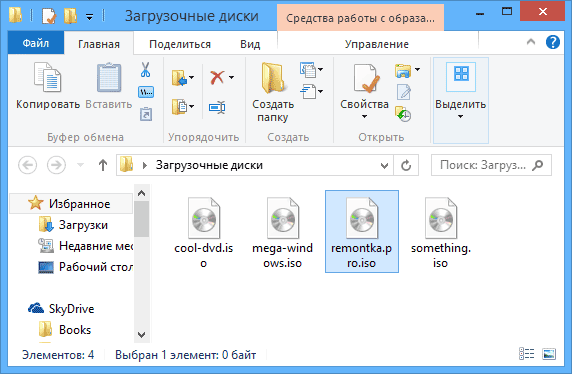
Task: Open the quick access toolbar customize dropdown
Action: 89,17
